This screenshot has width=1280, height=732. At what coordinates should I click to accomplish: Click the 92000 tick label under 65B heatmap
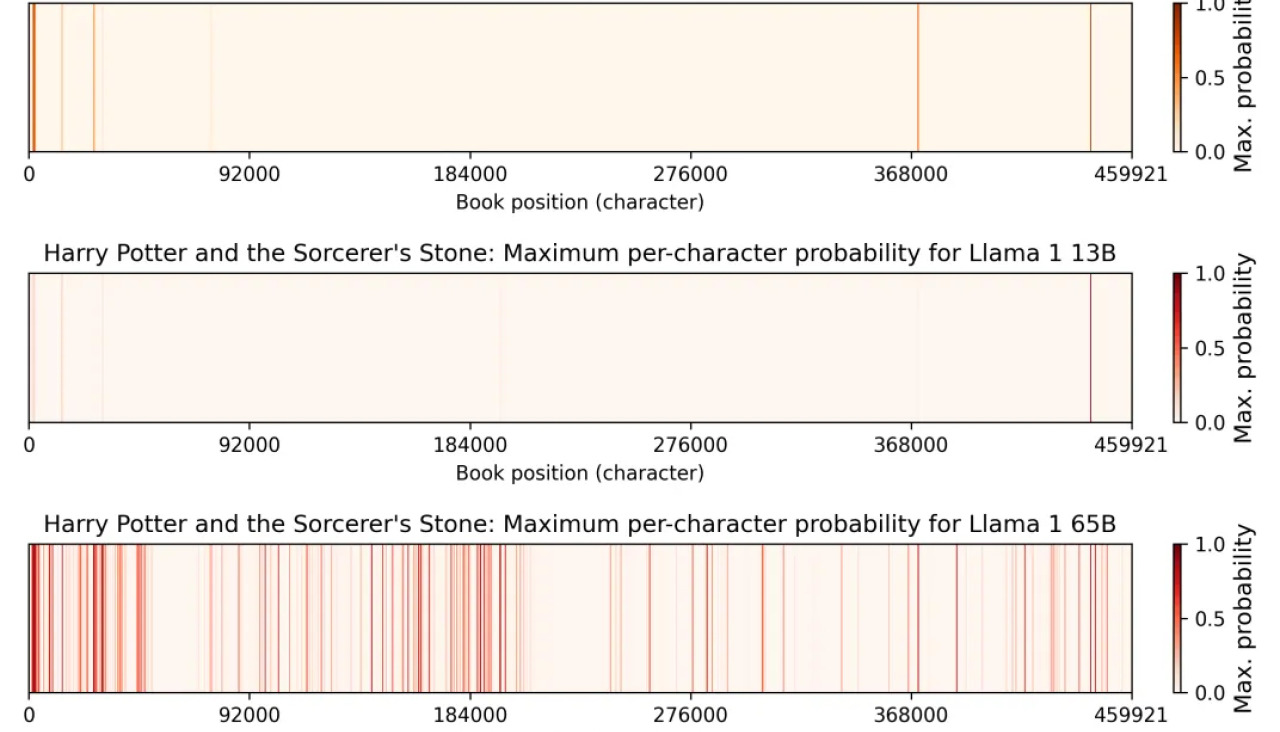(249, 716)
